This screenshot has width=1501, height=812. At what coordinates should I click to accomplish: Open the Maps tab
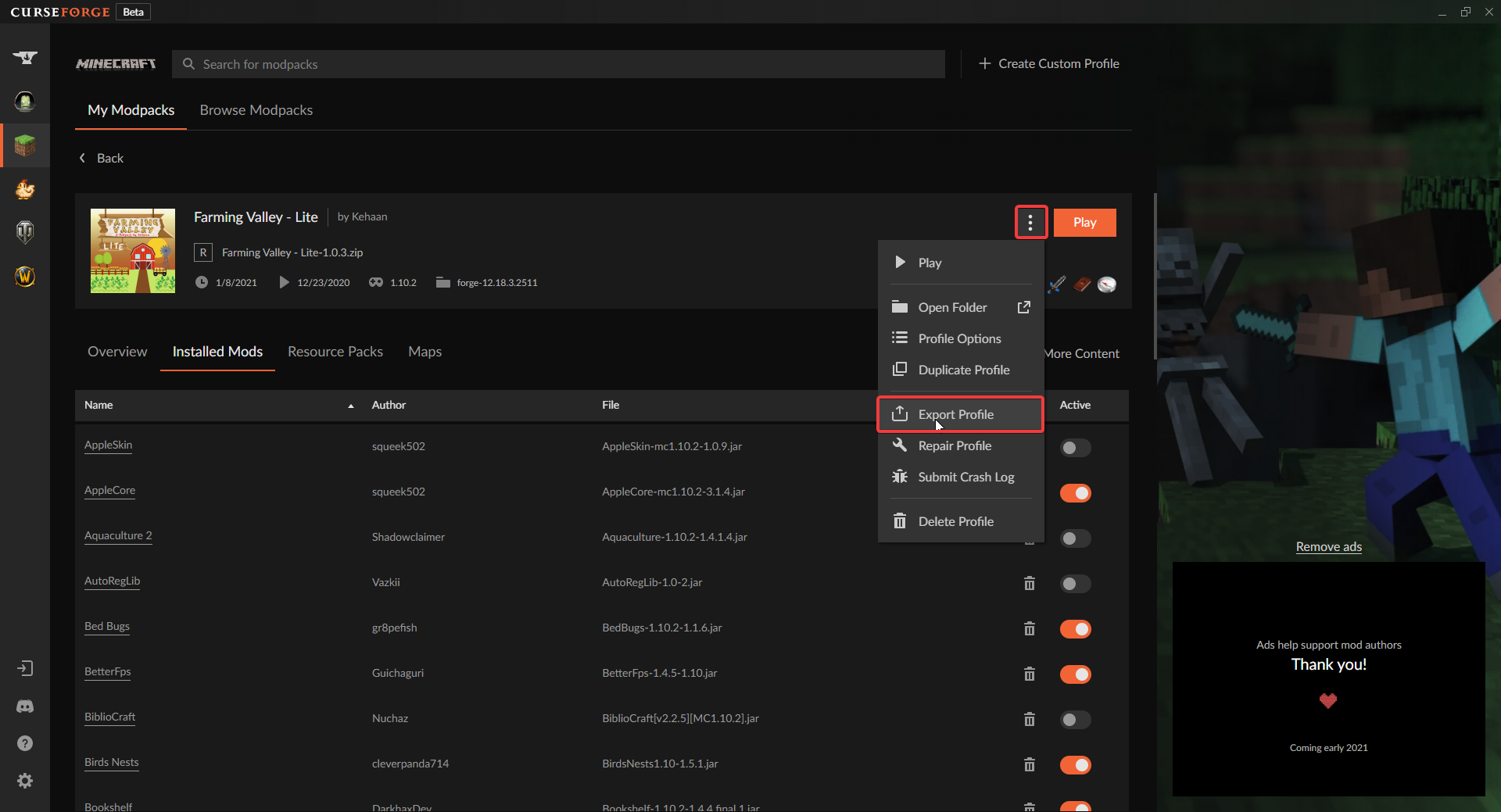point(425,352)
